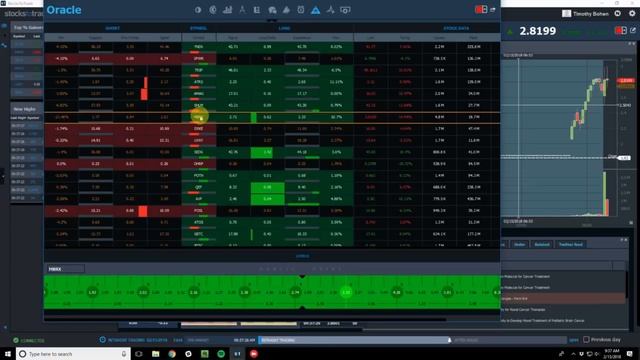Open the Timothy Bohen user profile
This screenshot has width=640, height=360.
click(585, 13)
